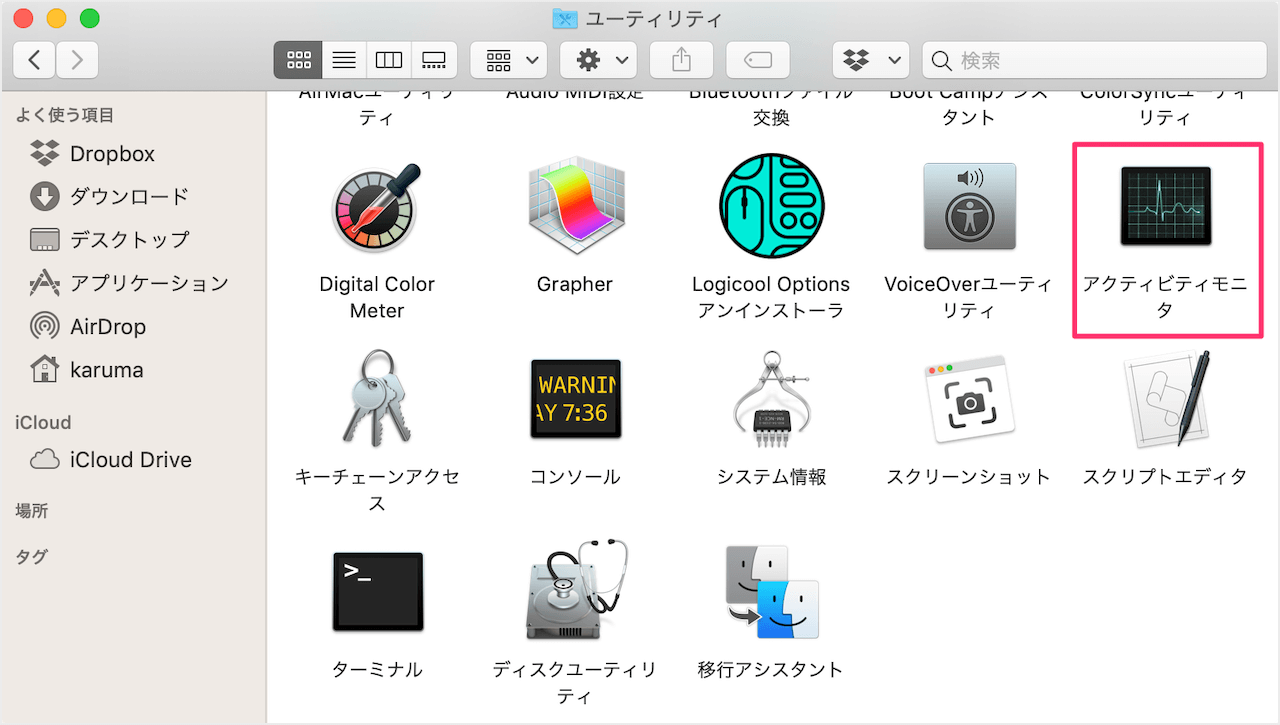Image resolution: width=1280 pixels, height=725 pixels.
Task: Click the 'スクリーンショット' label text
Action: [x=969, y=477]
